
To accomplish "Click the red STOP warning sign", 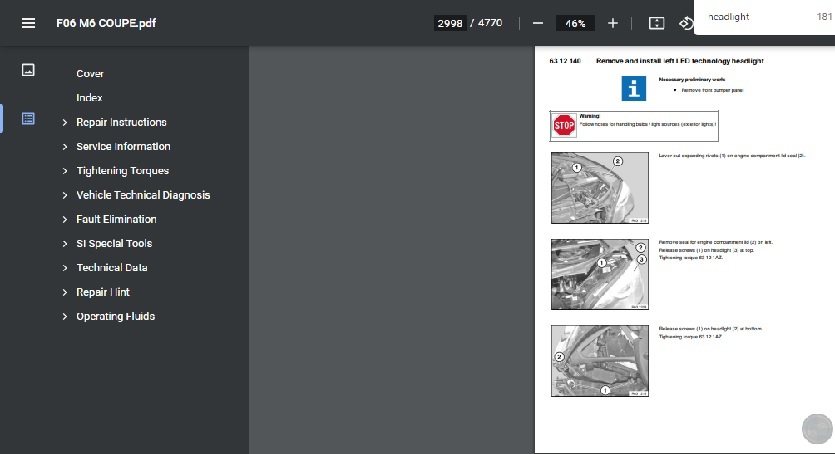I will 564,126.
